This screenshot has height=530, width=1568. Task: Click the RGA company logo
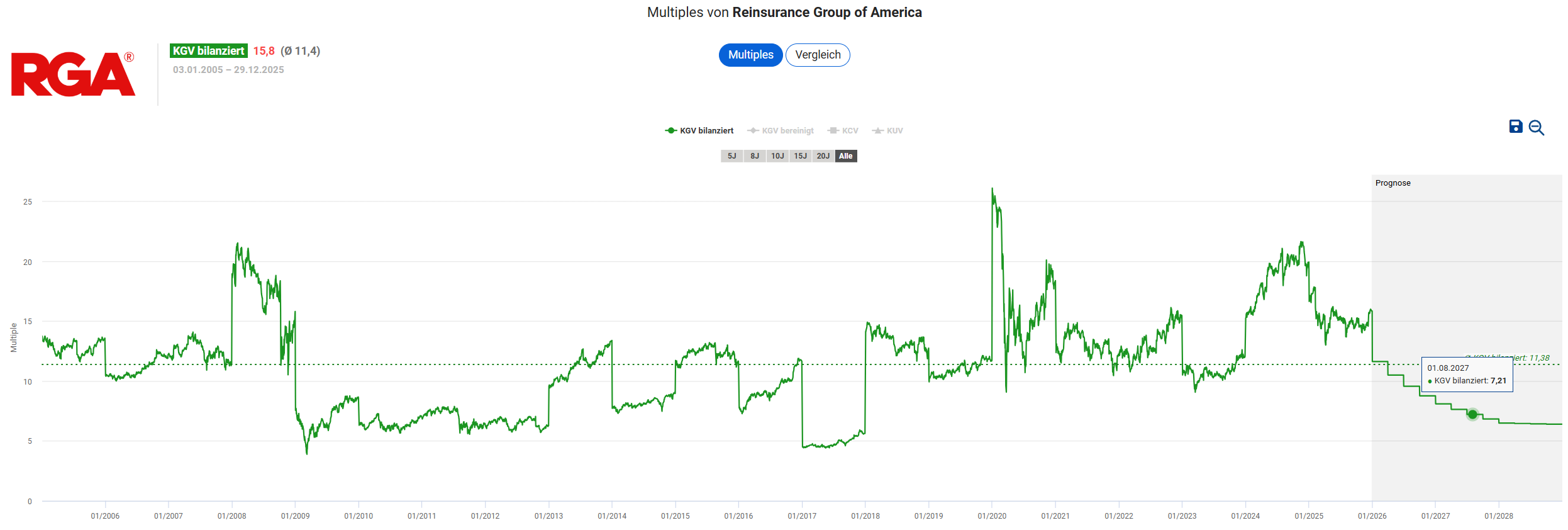[73, 74]
